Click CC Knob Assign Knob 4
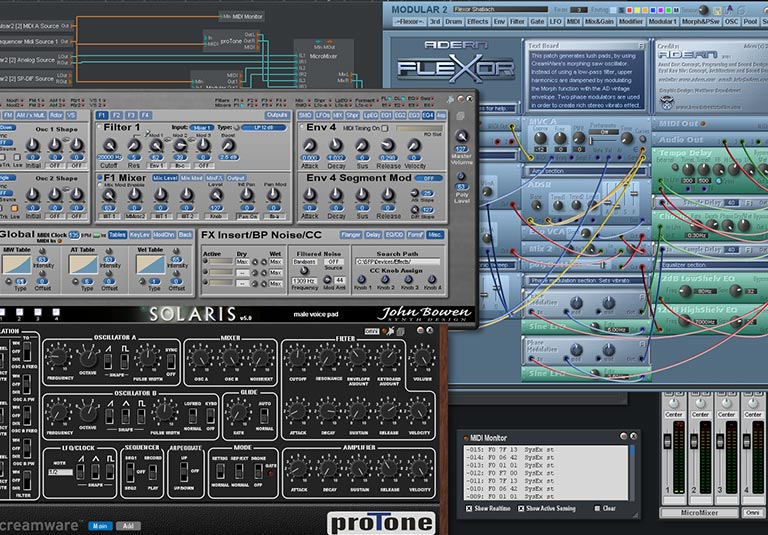Image resolution: width=768 pixels, height=535 pixels. [x=432, y=279]
